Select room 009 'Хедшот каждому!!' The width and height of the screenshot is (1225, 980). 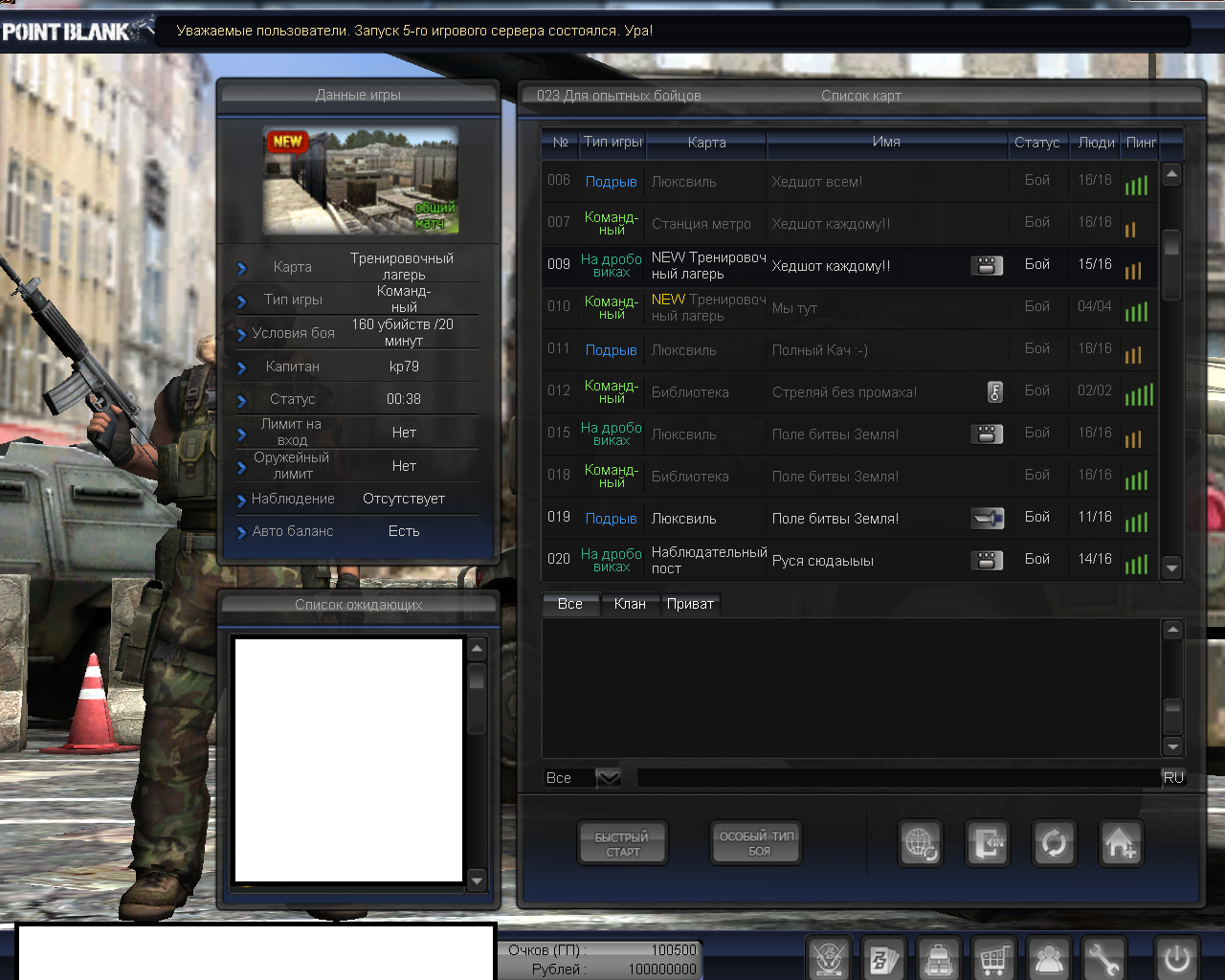click(x=850, y=265)
